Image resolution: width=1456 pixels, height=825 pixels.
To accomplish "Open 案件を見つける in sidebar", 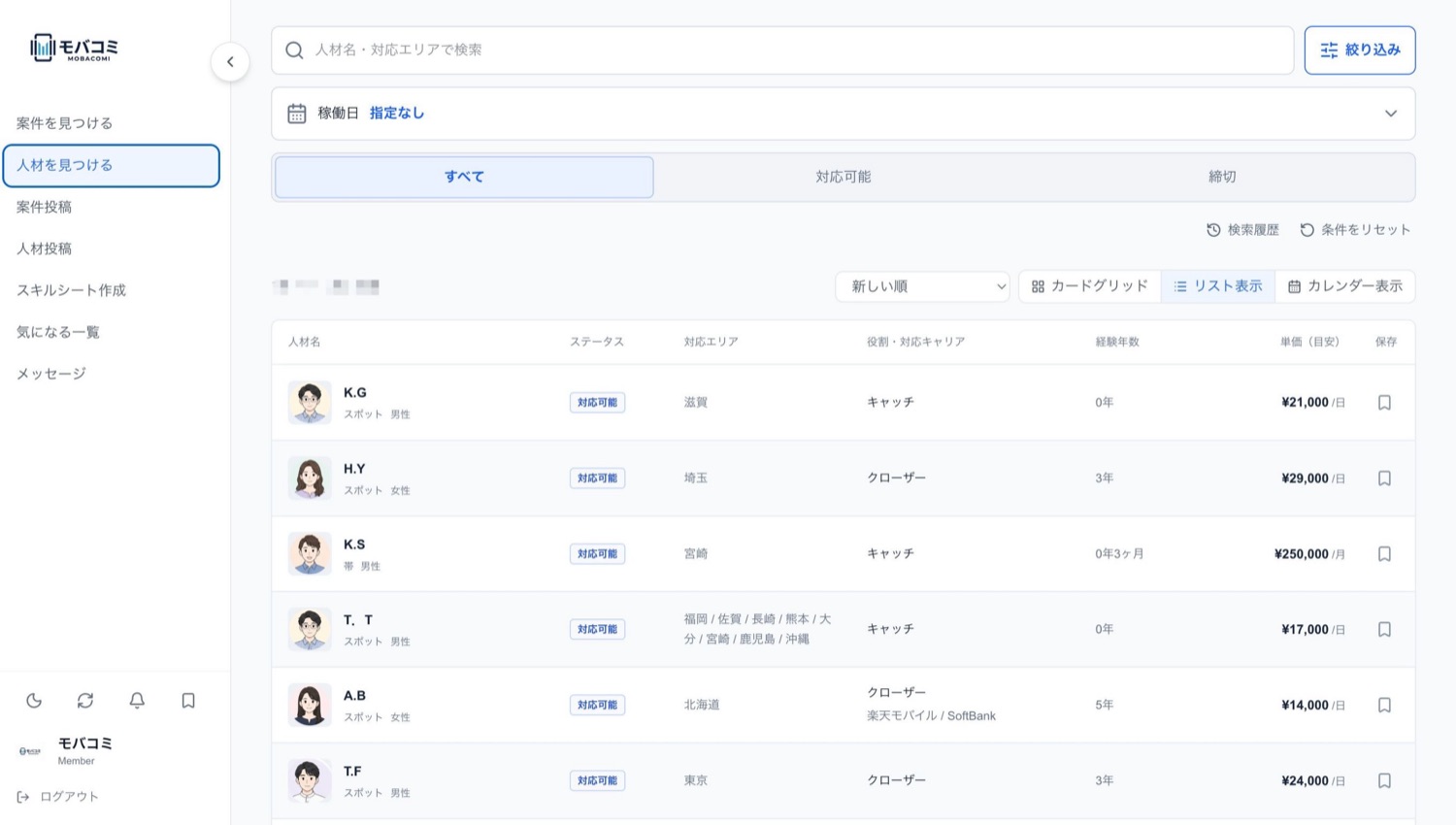I will 112,123.
